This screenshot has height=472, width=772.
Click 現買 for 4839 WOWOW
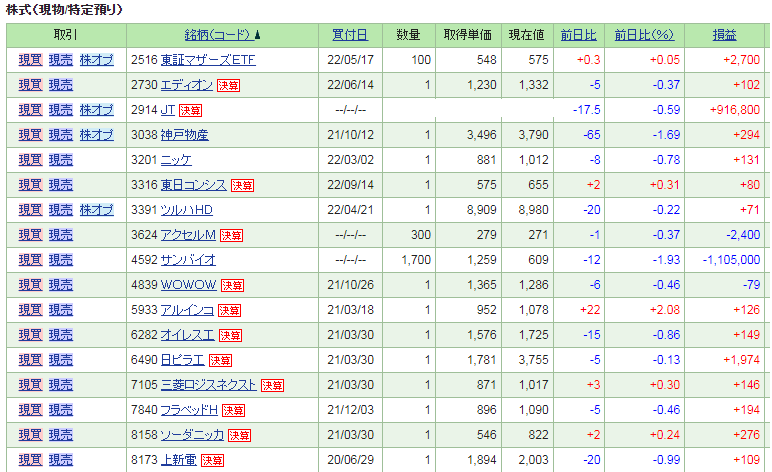(x=31, y=285)
